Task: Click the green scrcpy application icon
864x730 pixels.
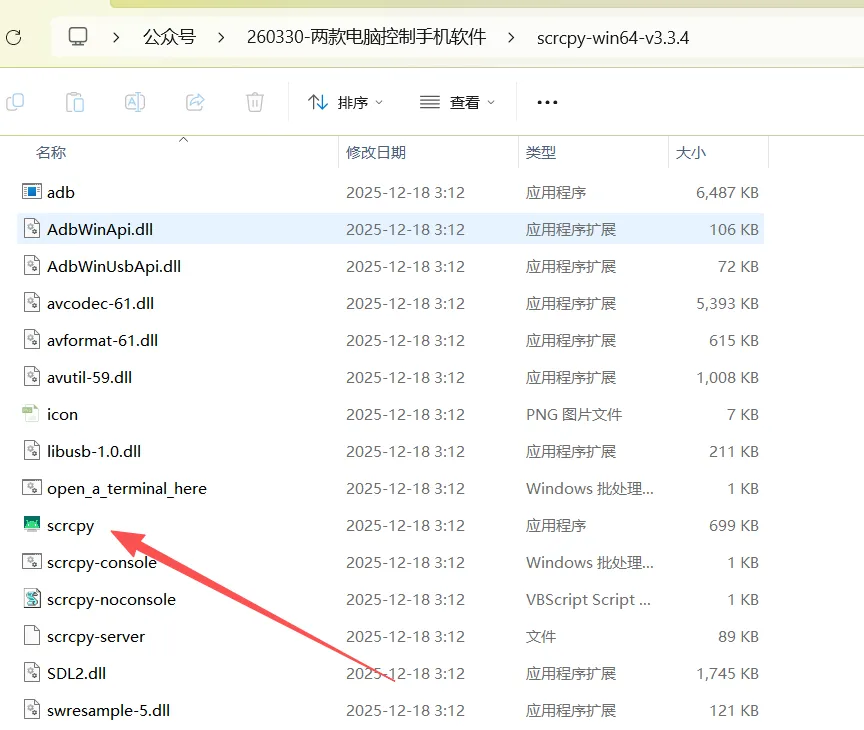Action: pos(32,524)
